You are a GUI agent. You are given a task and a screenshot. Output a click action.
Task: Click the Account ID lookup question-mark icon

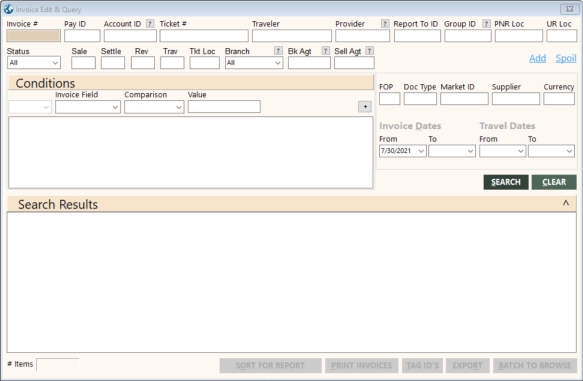(x=150, y=24)
